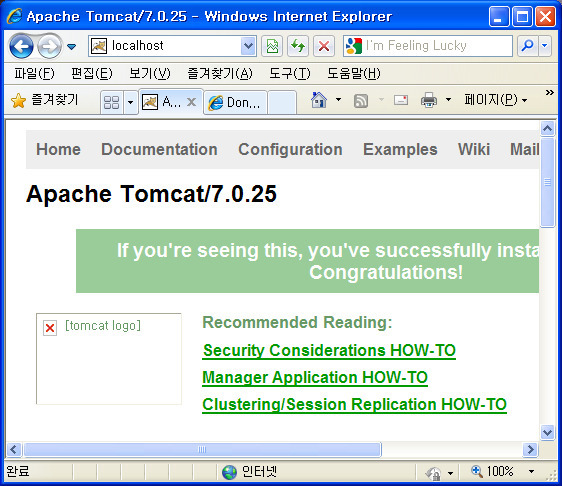Screen dimensions: 562x486
Task: Click the Read Mail envelope icon
Action: tap(401, 100)
